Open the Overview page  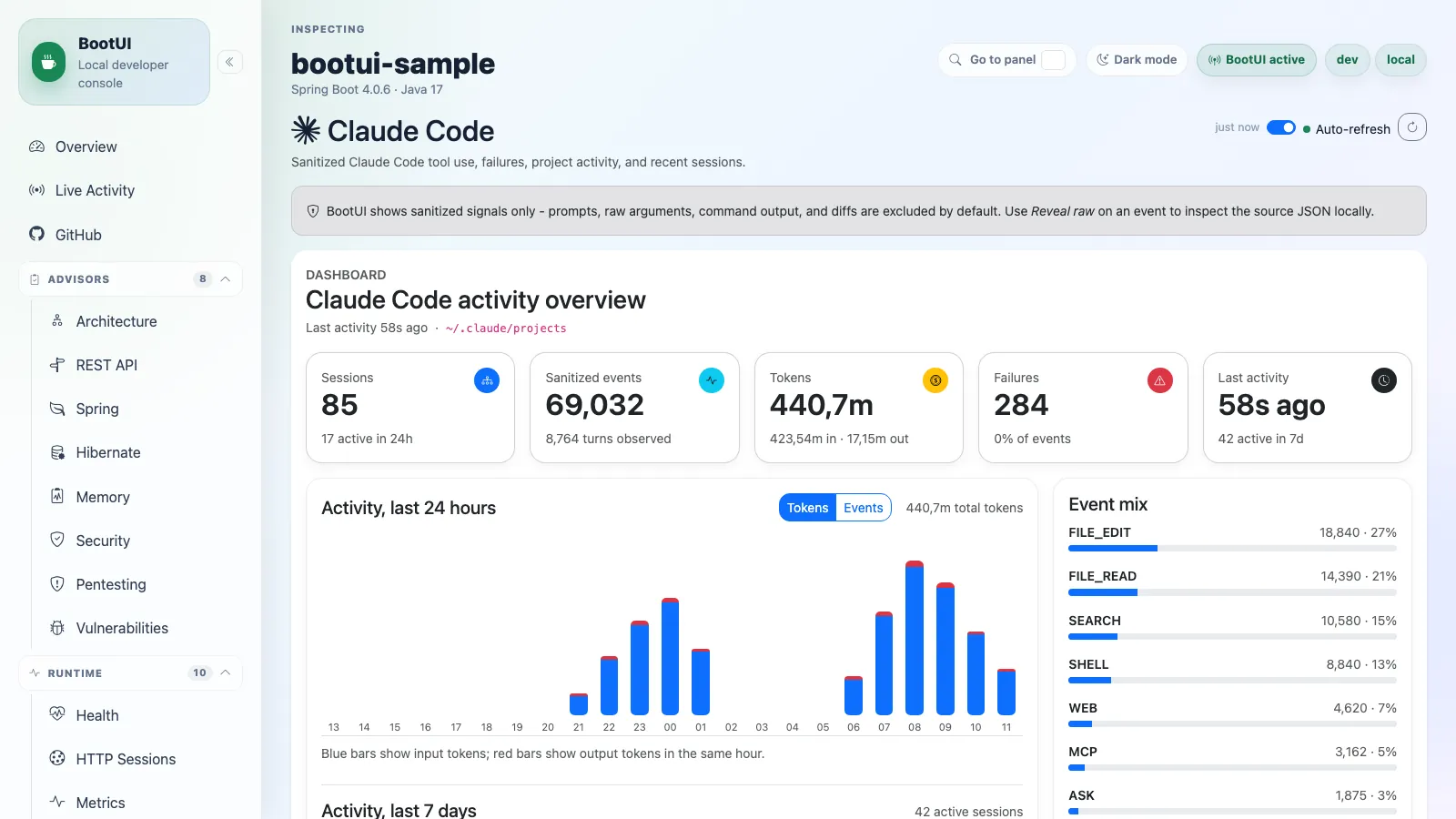(x=130, y=147)
